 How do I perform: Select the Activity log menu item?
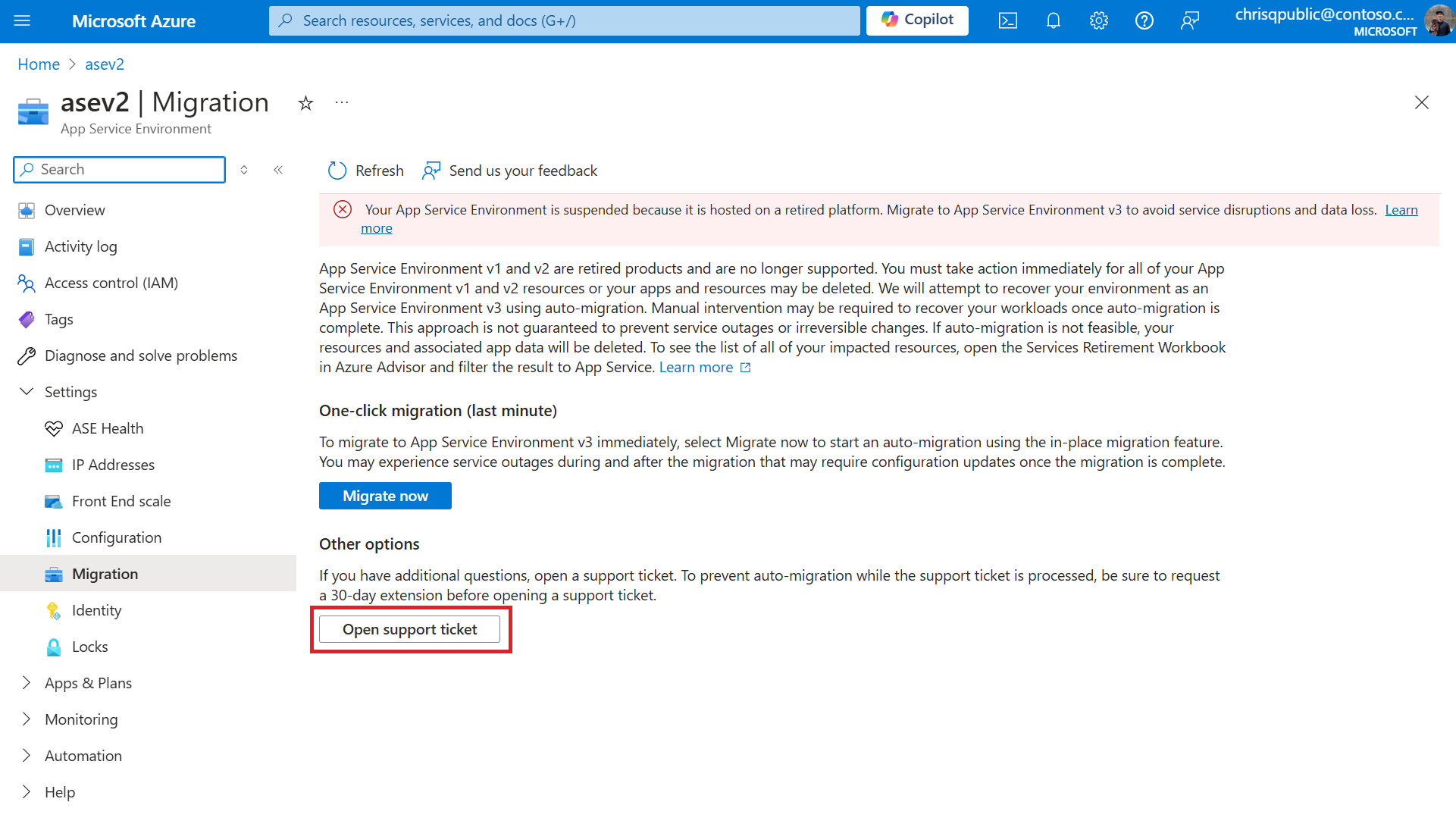(80, 246)
